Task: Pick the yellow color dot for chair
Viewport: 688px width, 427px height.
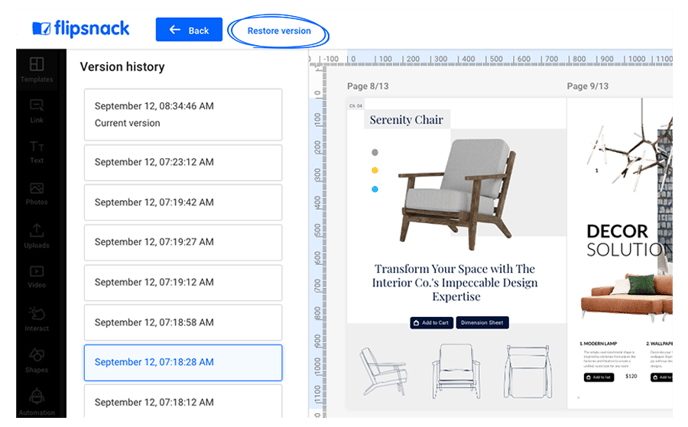Action: point(375,170)
